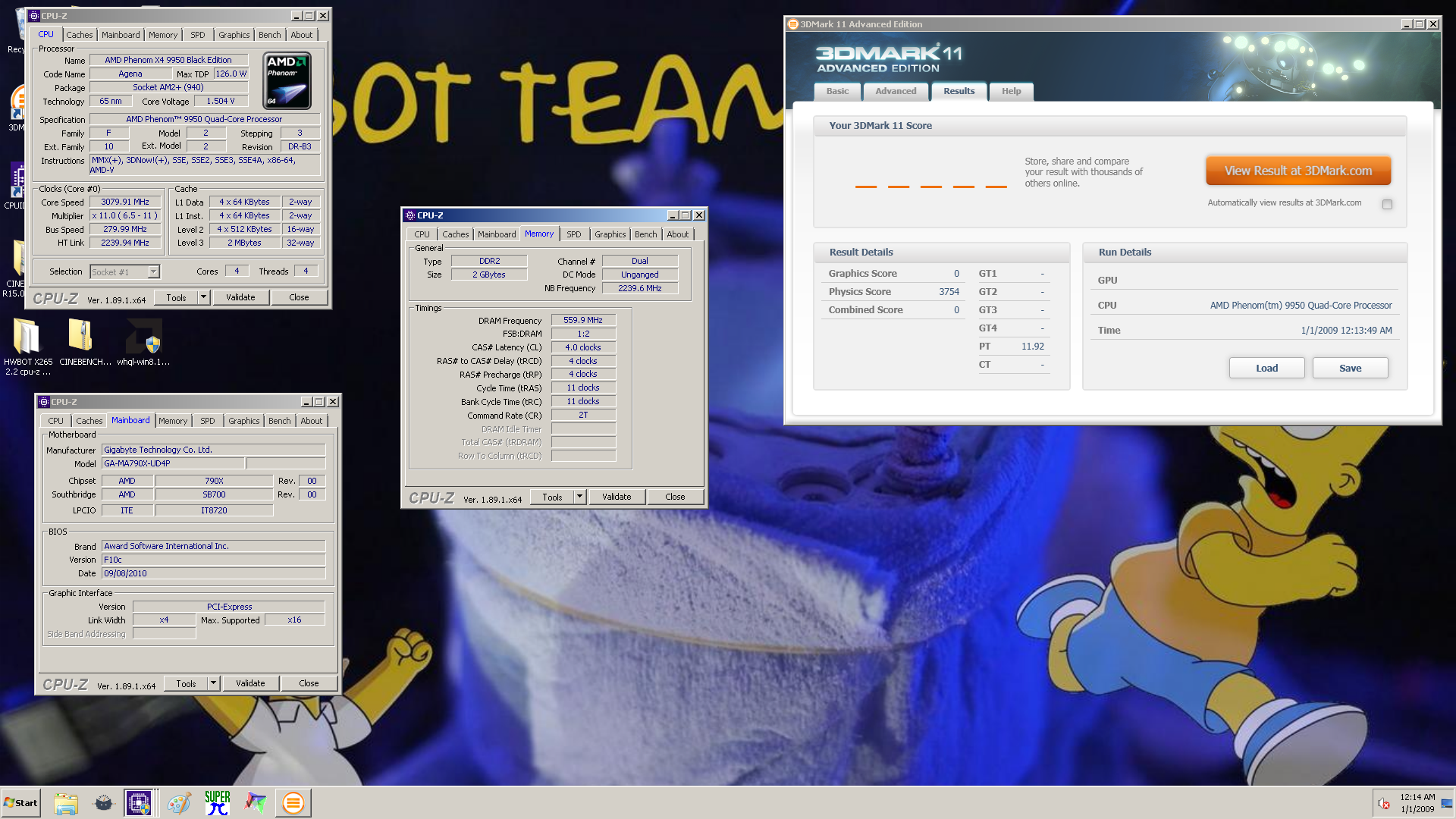The width and height of the screenshot is (1456, 819).
Task: Select the whql-win8.1 installer icon
Action: [144, 343]
